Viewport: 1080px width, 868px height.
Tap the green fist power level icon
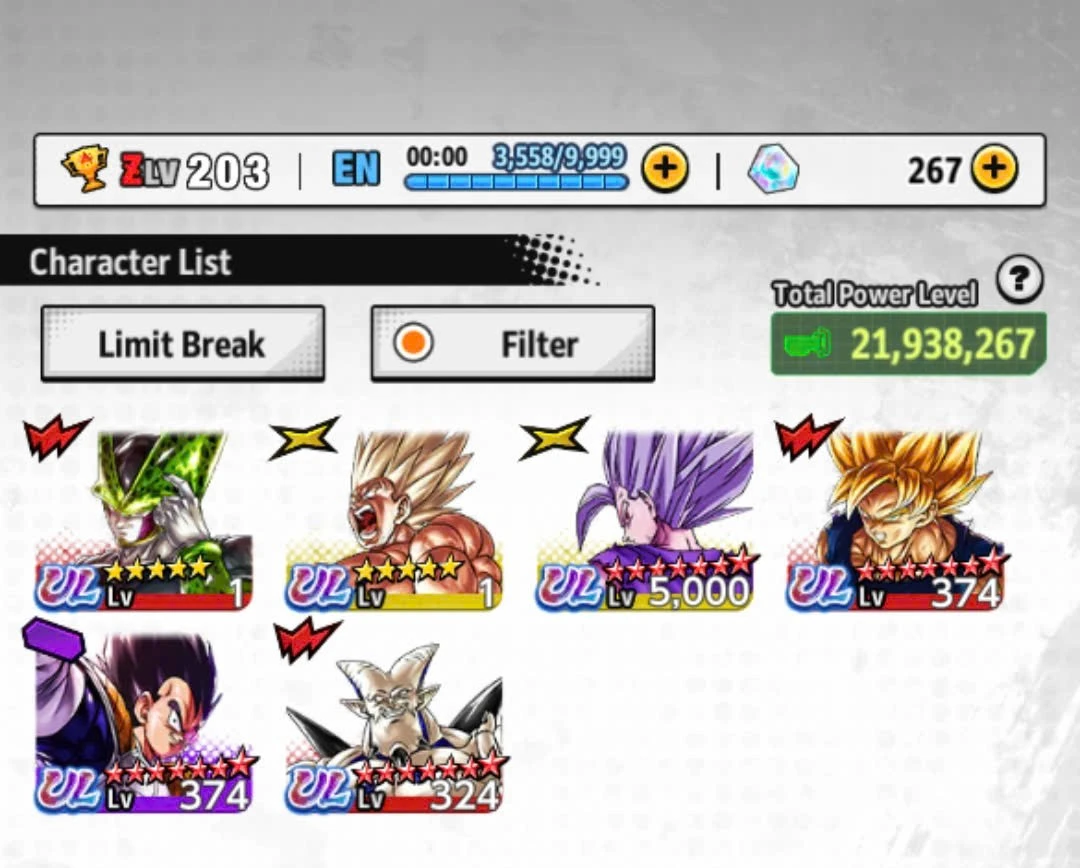tap(809, 343)
